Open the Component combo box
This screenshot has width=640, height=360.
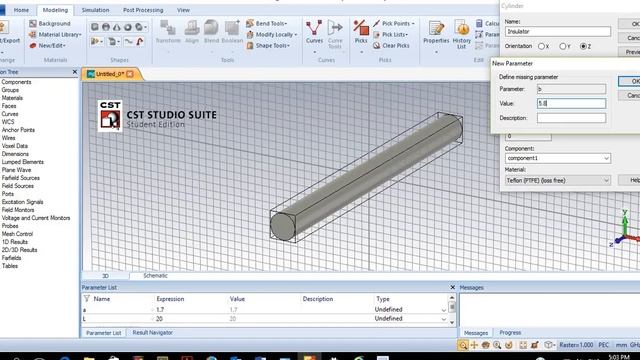558,158
